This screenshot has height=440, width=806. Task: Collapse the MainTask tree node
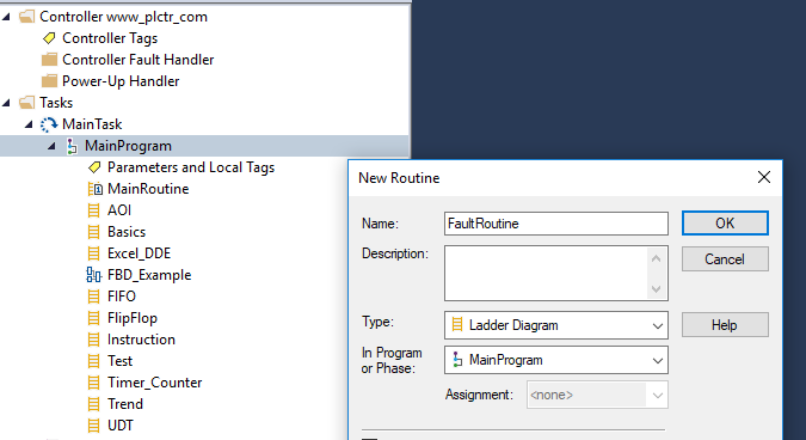(x=29, y=124)
